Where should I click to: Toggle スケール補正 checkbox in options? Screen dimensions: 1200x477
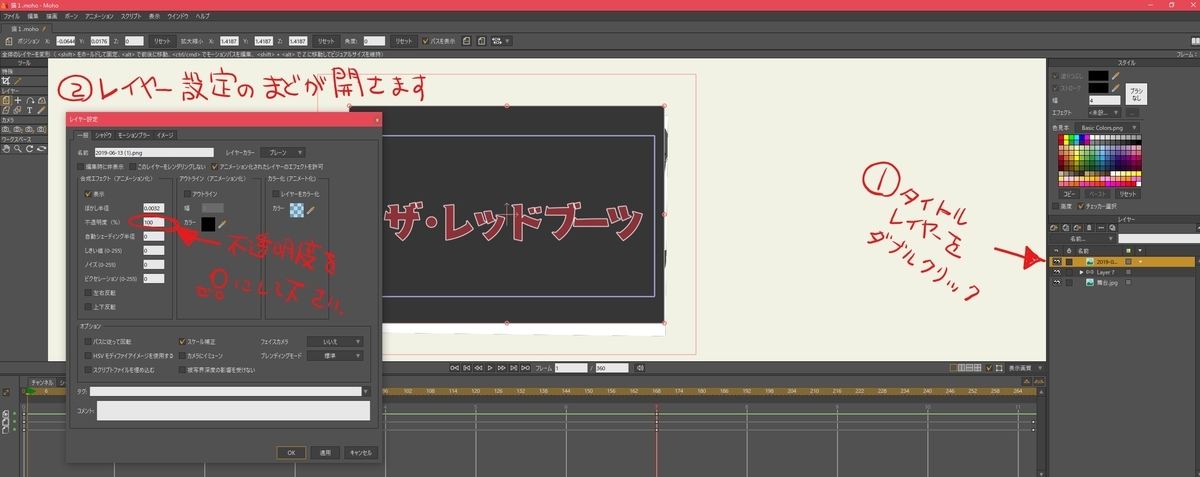click(182, 342)
